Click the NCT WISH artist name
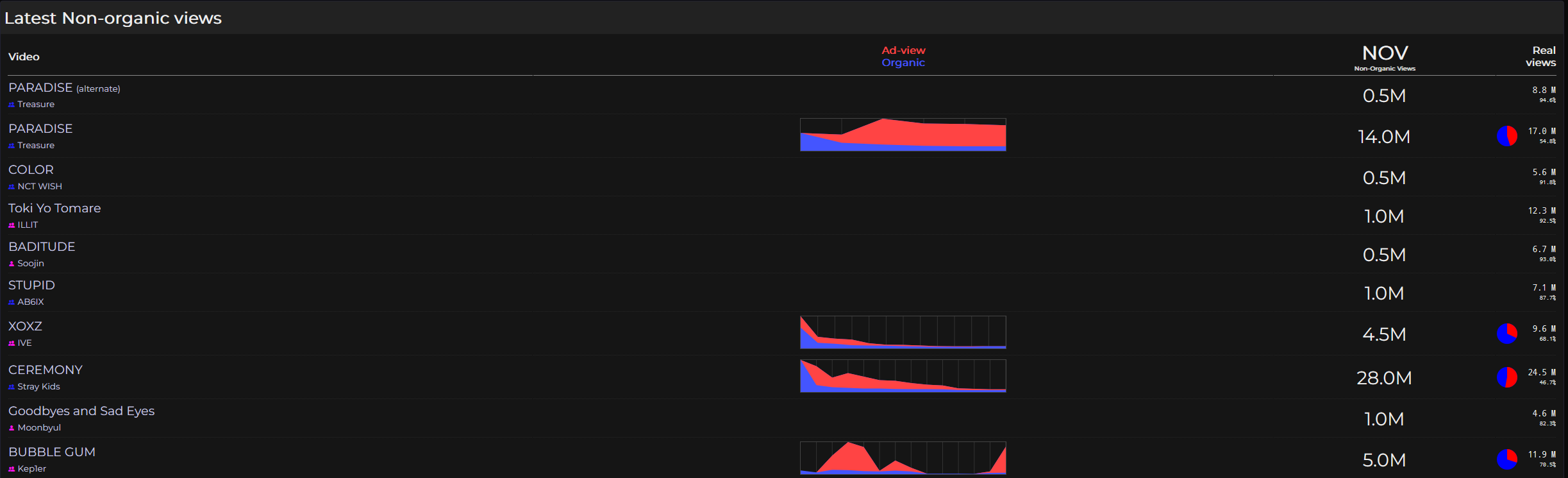1568x478 pixels. (x=40, y=187)
